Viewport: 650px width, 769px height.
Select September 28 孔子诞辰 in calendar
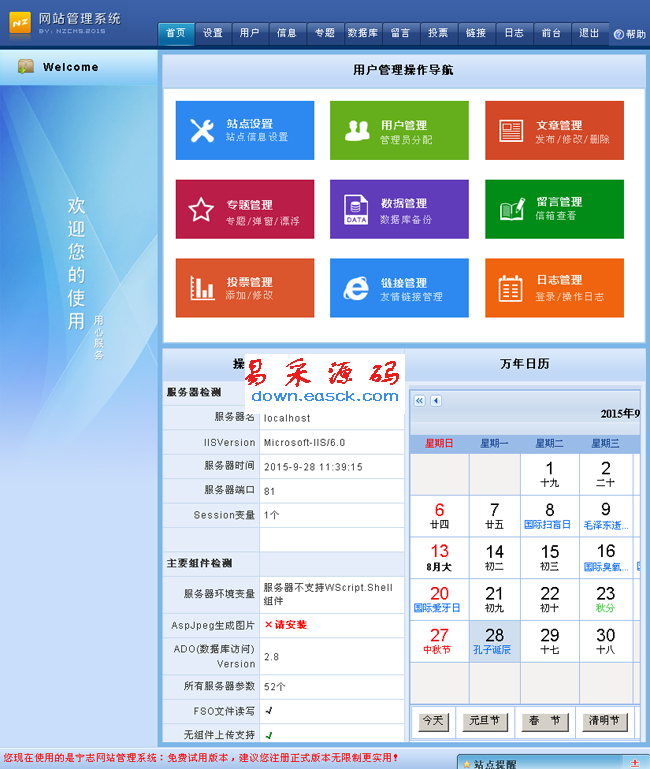click(x=494, y=641)
